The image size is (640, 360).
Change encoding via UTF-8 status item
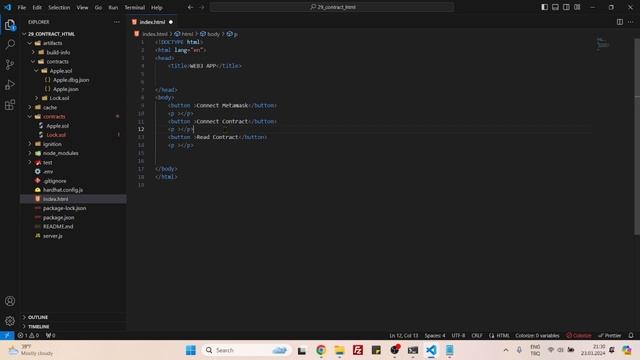coord(458,336)
